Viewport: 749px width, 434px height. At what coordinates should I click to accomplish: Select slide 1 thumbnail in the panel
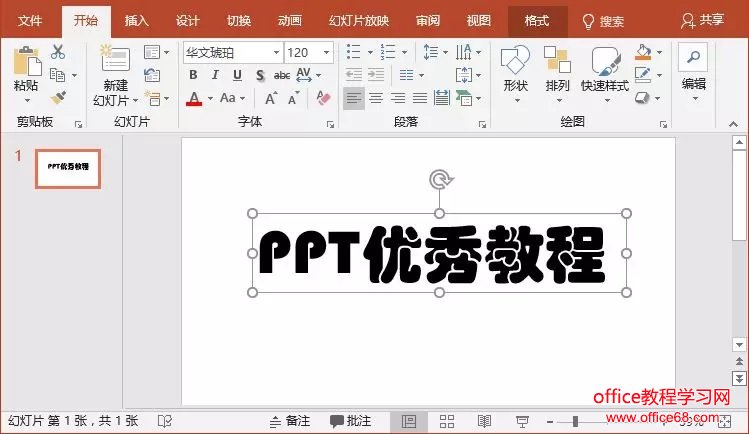click(68, 168)
